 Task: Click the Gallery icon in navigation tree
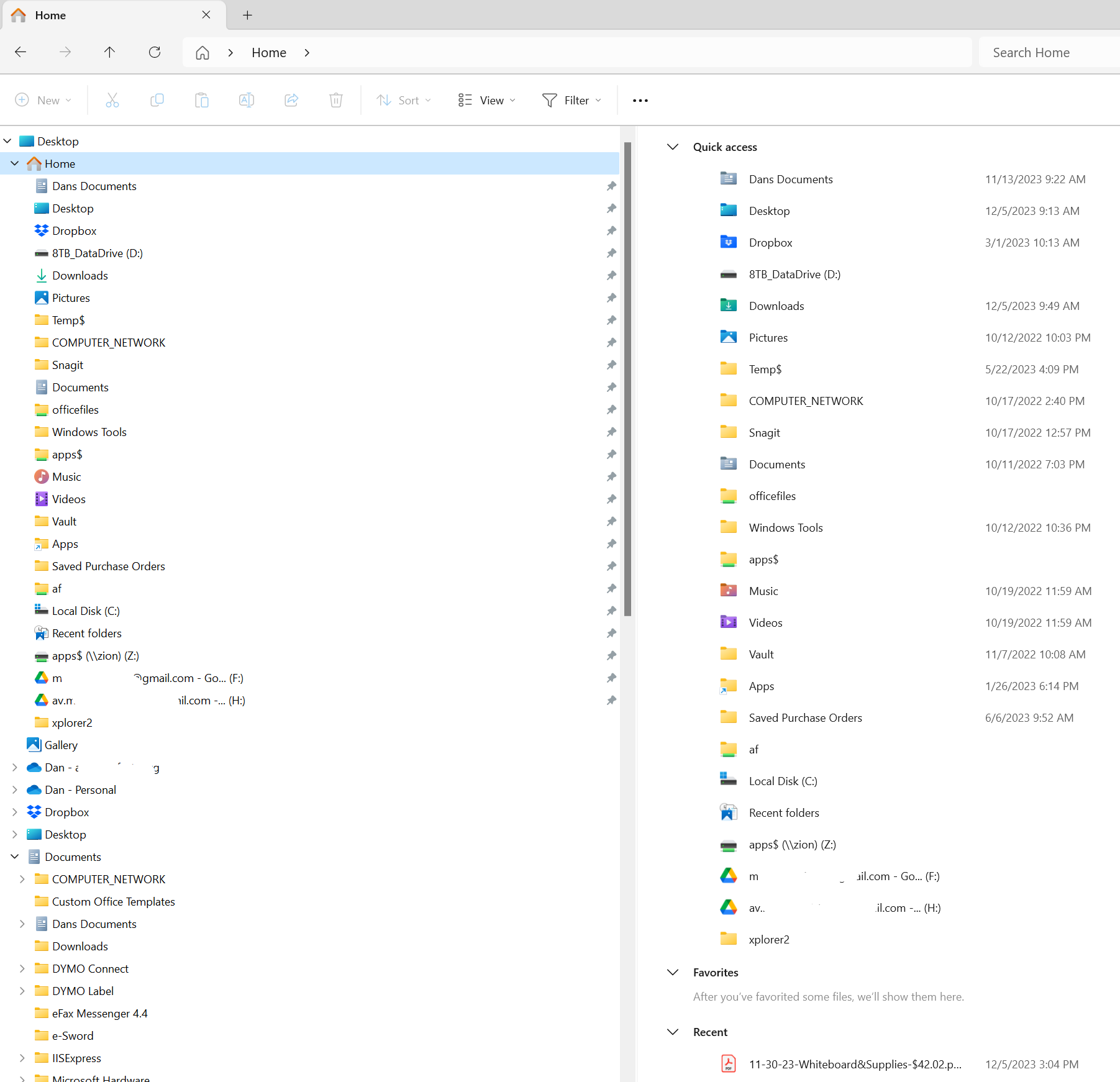[x=34, y=745]
